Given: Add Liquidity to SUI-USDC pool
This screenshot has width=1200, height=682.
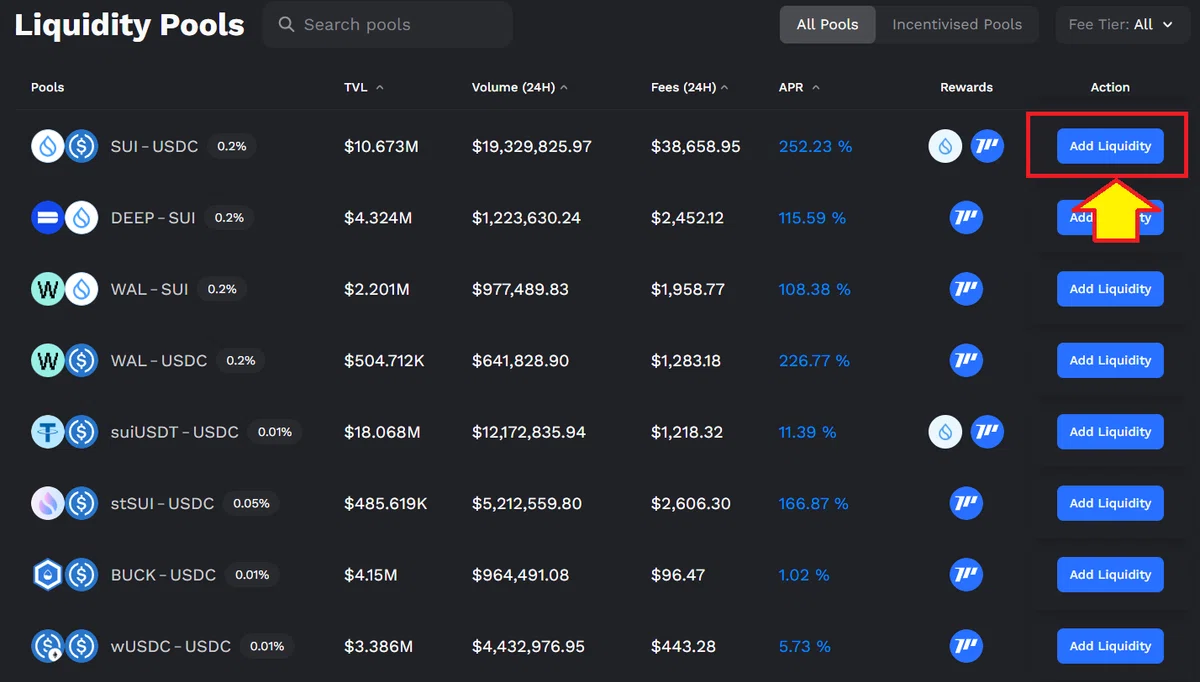Looking at the screenshot, I should pos(1110,147).
